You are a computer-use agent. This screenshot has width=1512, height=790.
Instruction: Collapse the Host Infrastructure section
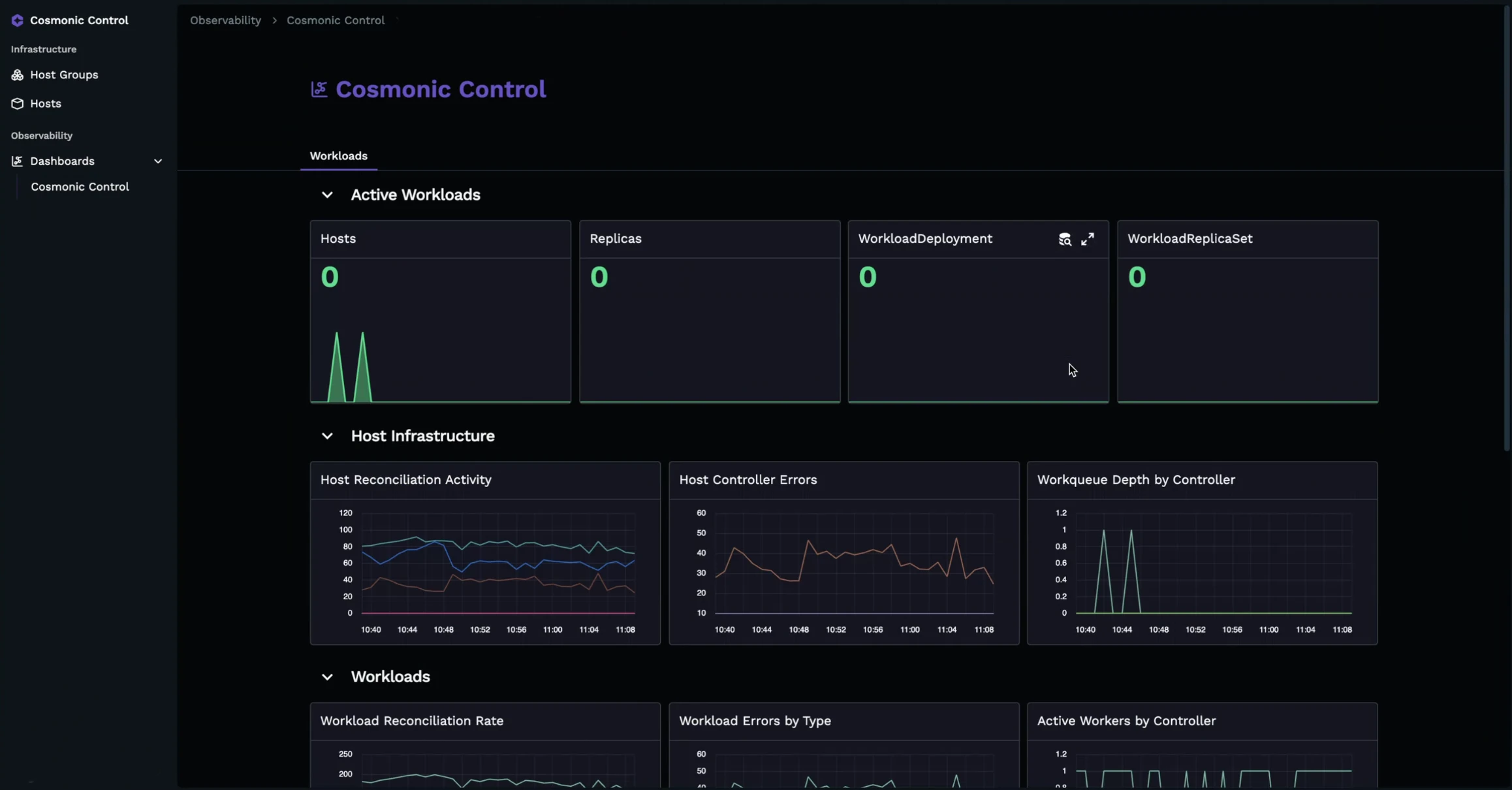tap(327, 436)
